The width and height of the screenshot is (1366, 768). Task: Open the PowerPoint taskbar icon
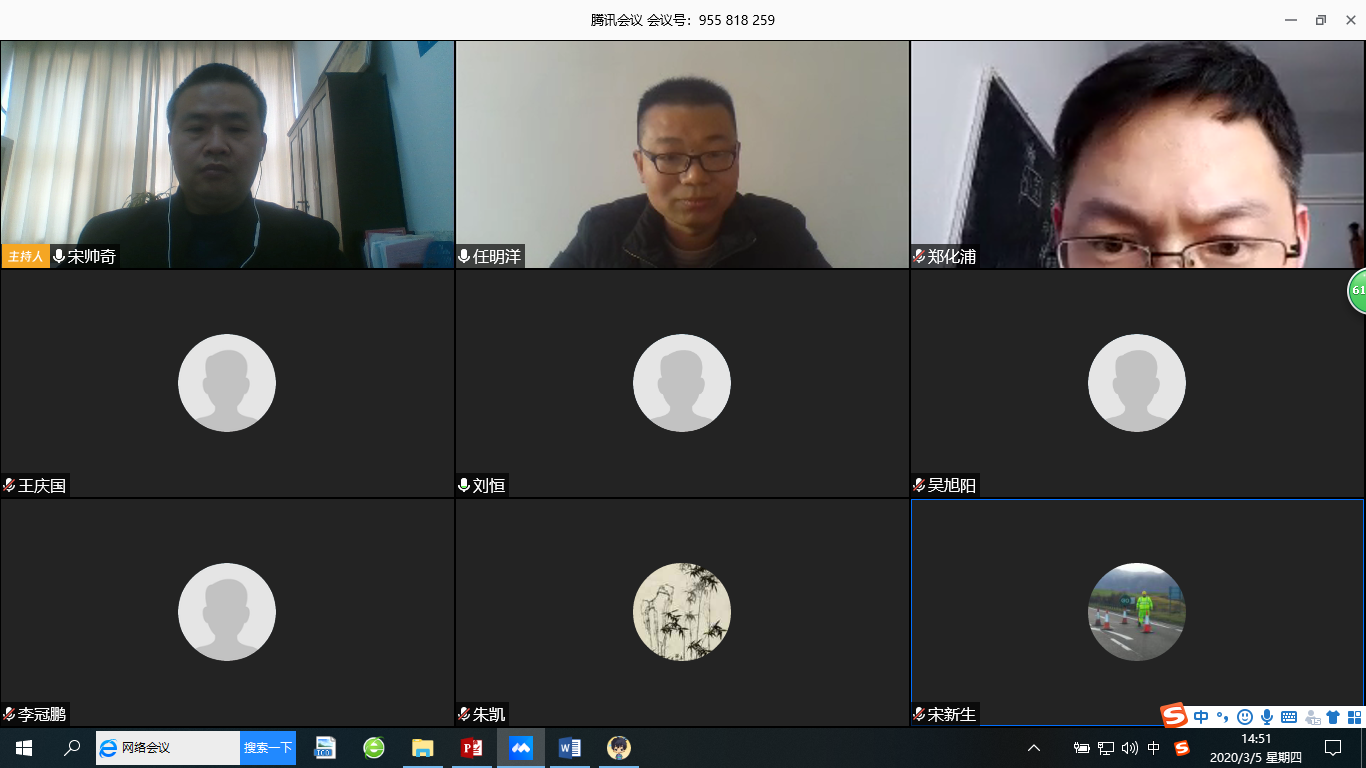(x=471, y=747)
